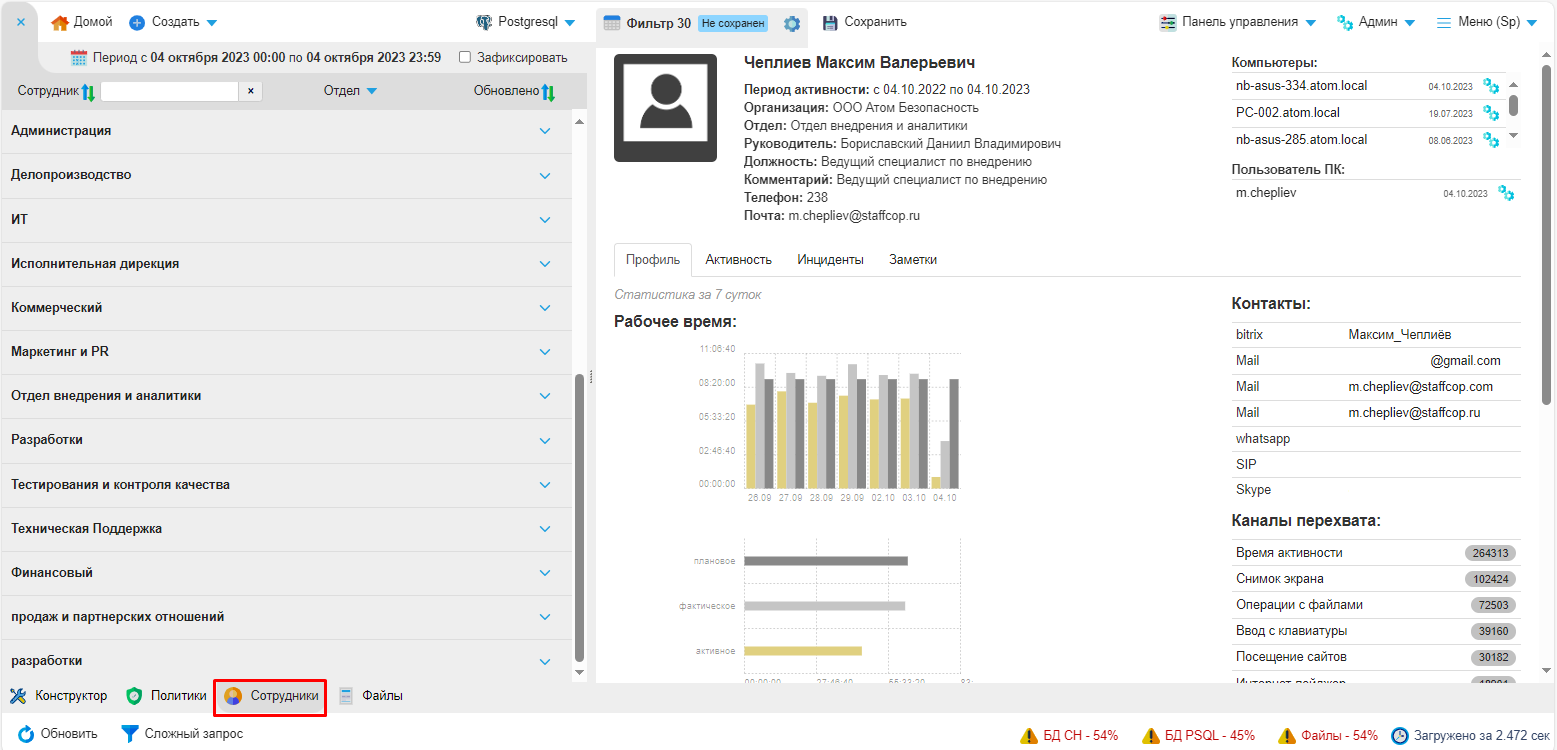
Task: Click the gear icon next to Фильтр 30
Action: (x=792, y=23)
